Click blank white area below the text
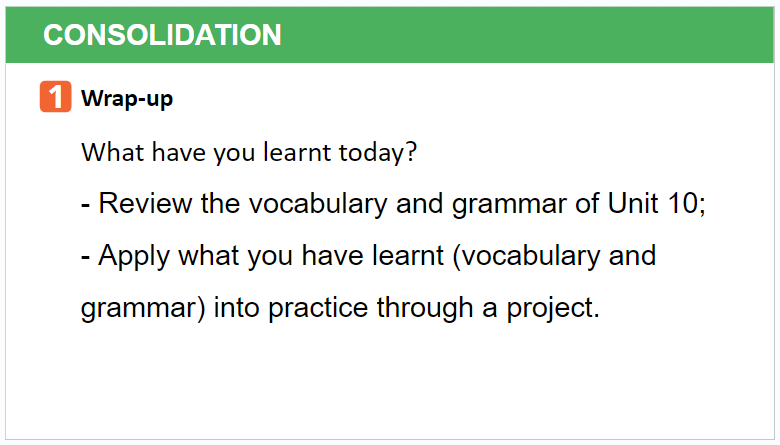The width and height of the screenshot is (780, 445). [390, 383]
